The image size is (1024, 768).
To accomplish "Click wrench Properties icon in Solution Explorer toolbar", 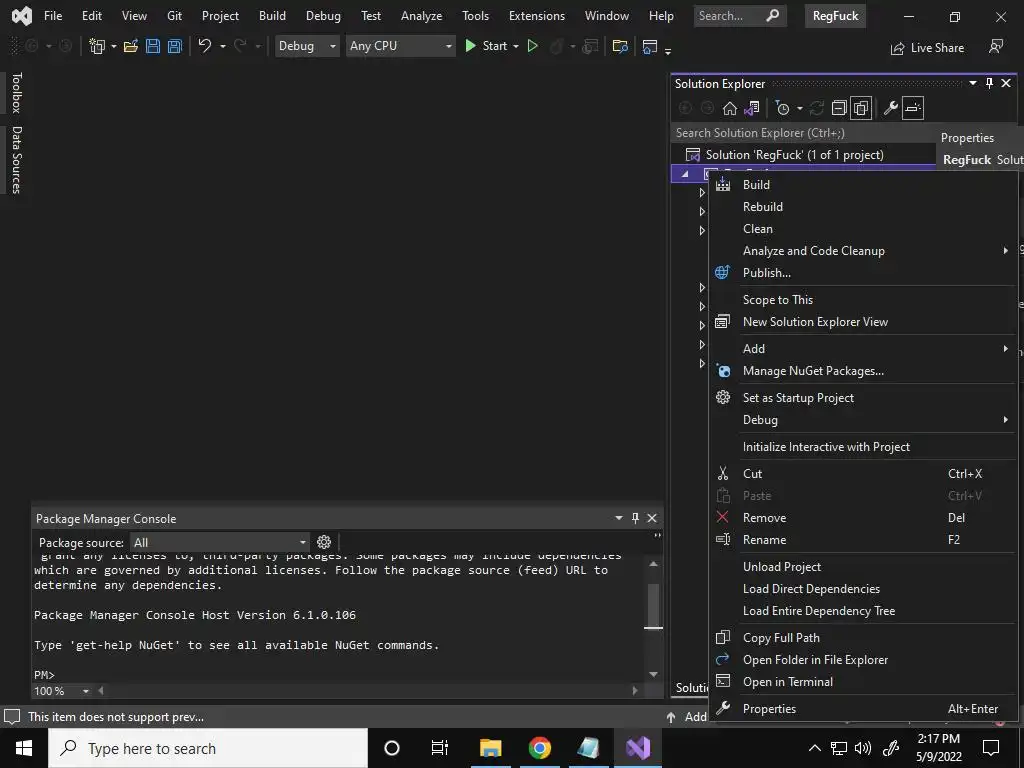I will point(891,108).
